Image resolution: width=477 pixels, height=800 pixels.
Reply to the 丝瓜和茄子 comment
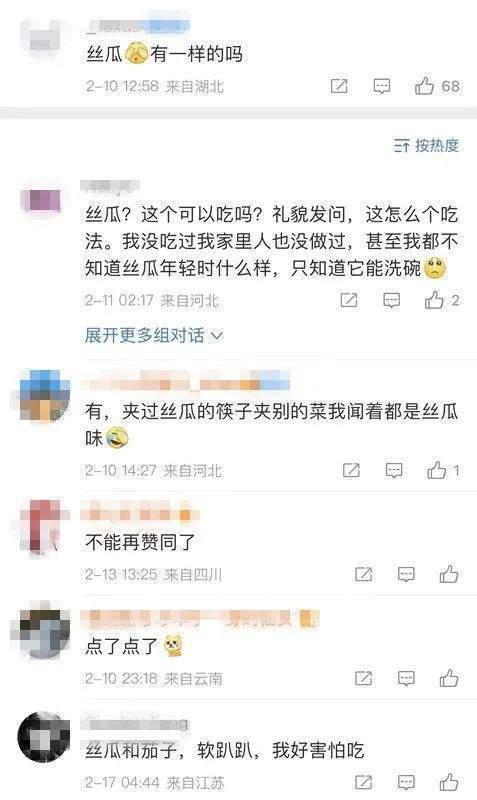click(x=406, y=782)
